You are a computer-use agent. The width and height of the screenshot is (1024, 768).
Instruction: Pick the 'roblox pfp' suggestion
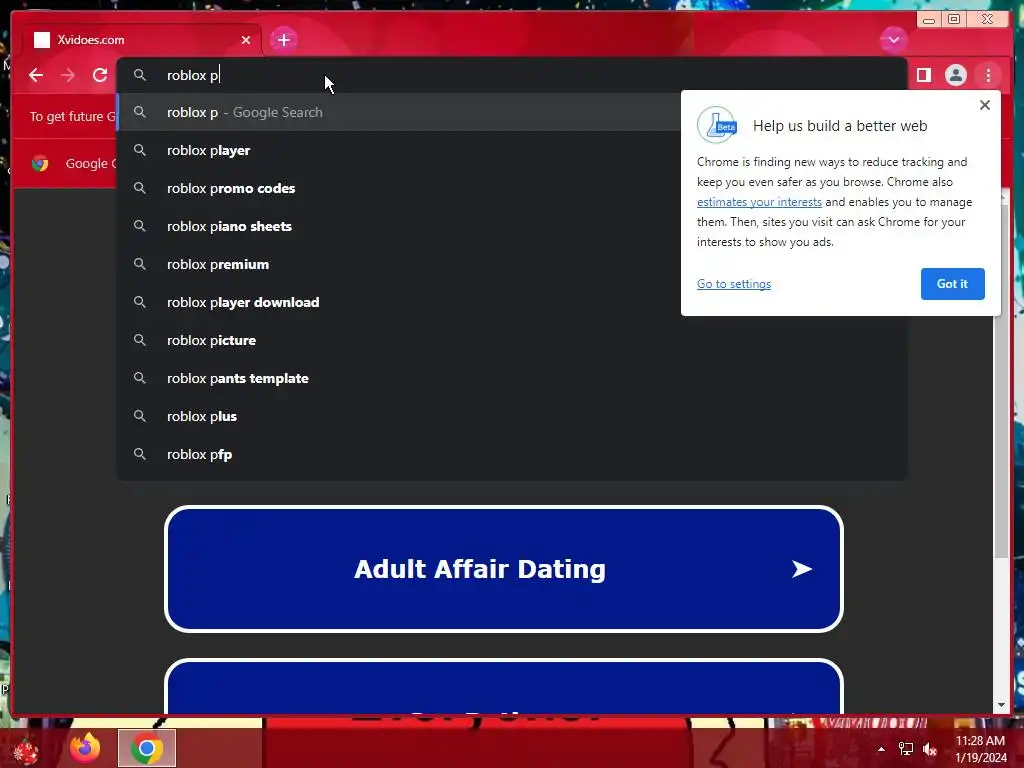(512, 454)
